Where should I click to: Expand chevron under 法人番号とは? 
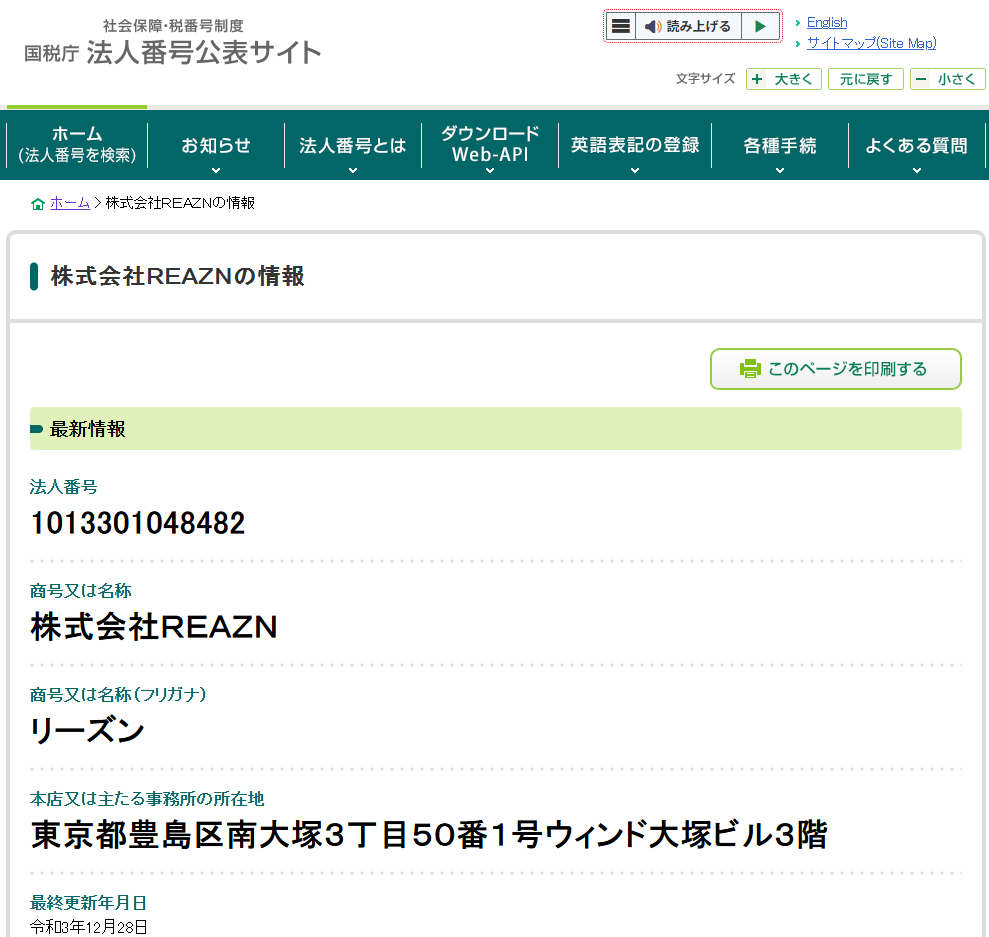pos(353,170)
